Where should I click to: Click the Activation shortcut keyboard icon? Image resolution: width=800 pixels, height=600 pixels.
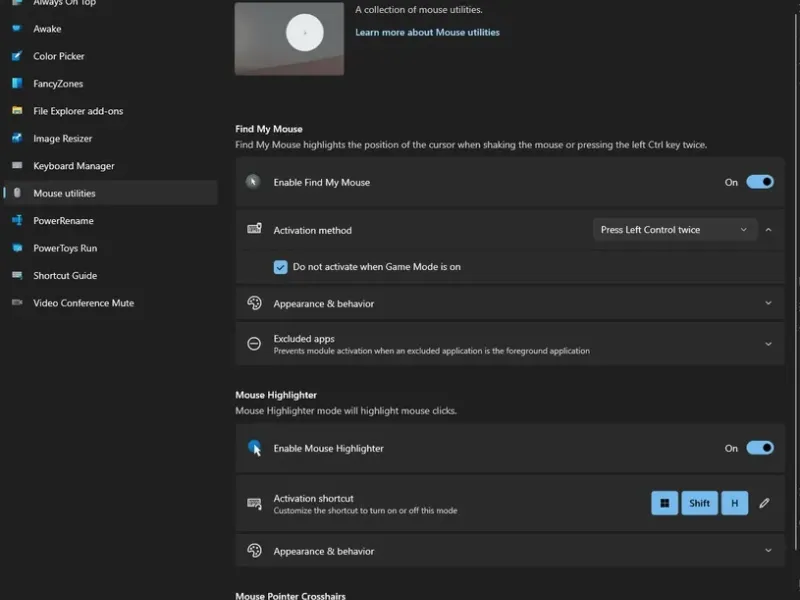coord(254,504)
